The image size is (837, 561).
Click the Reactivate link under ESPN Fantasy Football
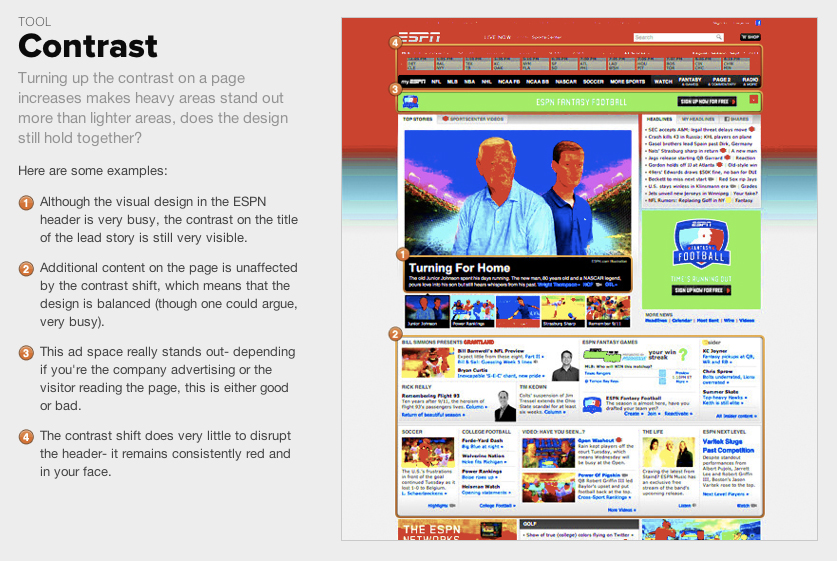(x=677, y=414)
